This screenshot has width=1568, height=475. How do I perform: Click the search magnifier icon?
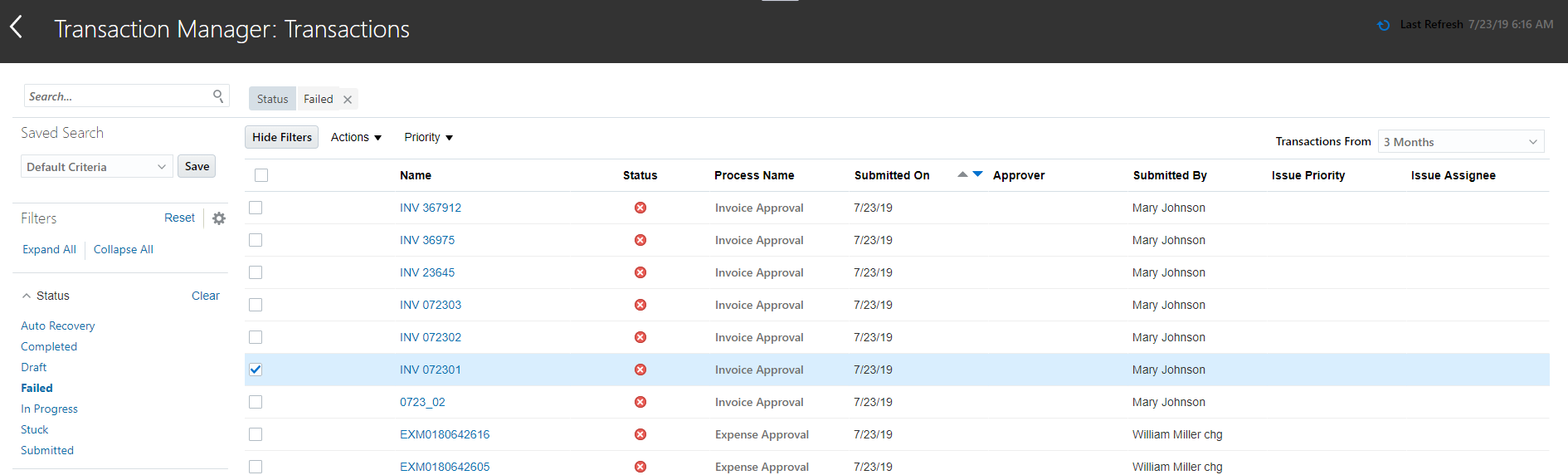[218, 95]
